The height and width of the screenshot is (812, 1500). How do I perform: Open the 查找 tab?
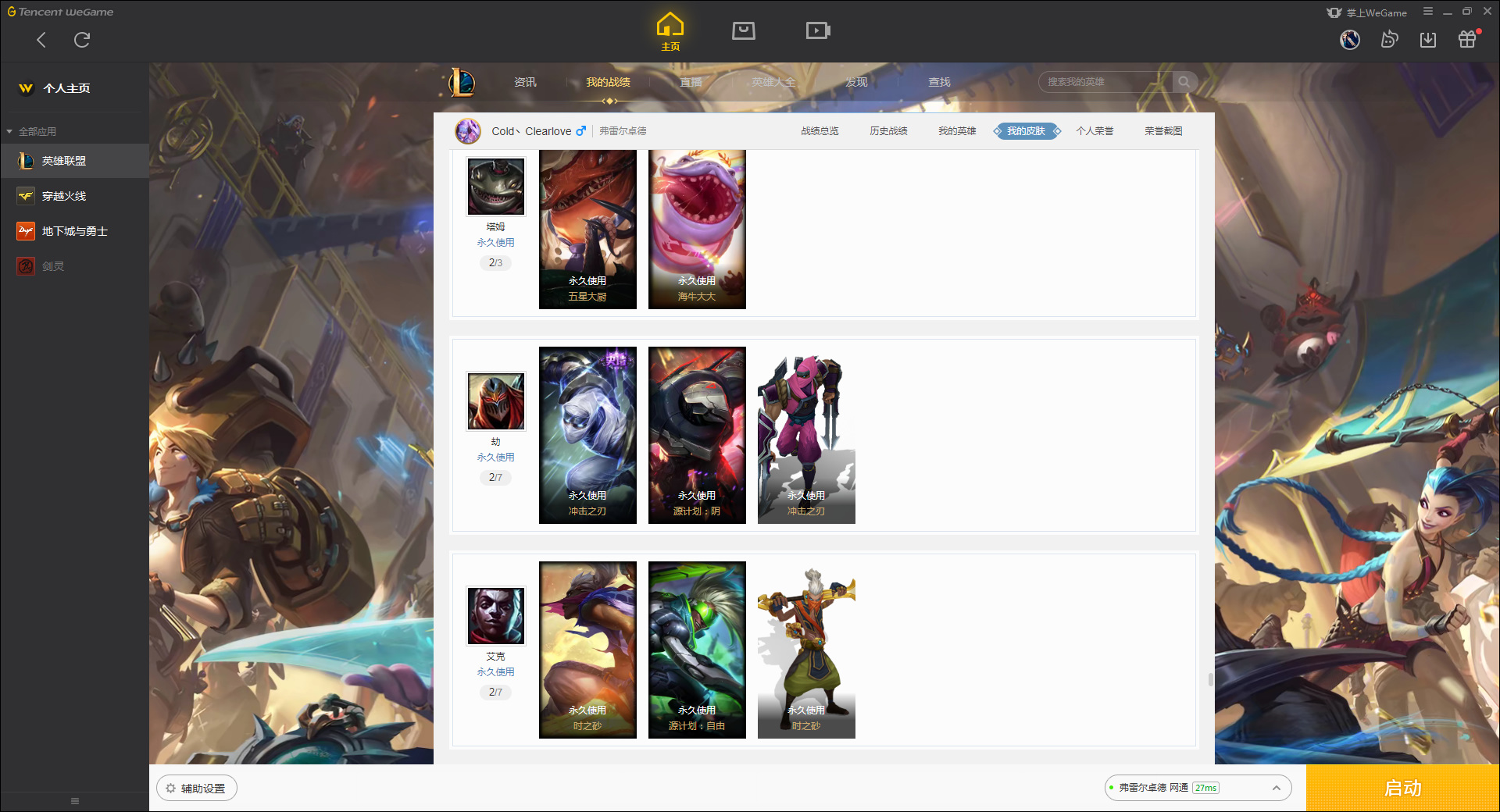pos(939,82)
